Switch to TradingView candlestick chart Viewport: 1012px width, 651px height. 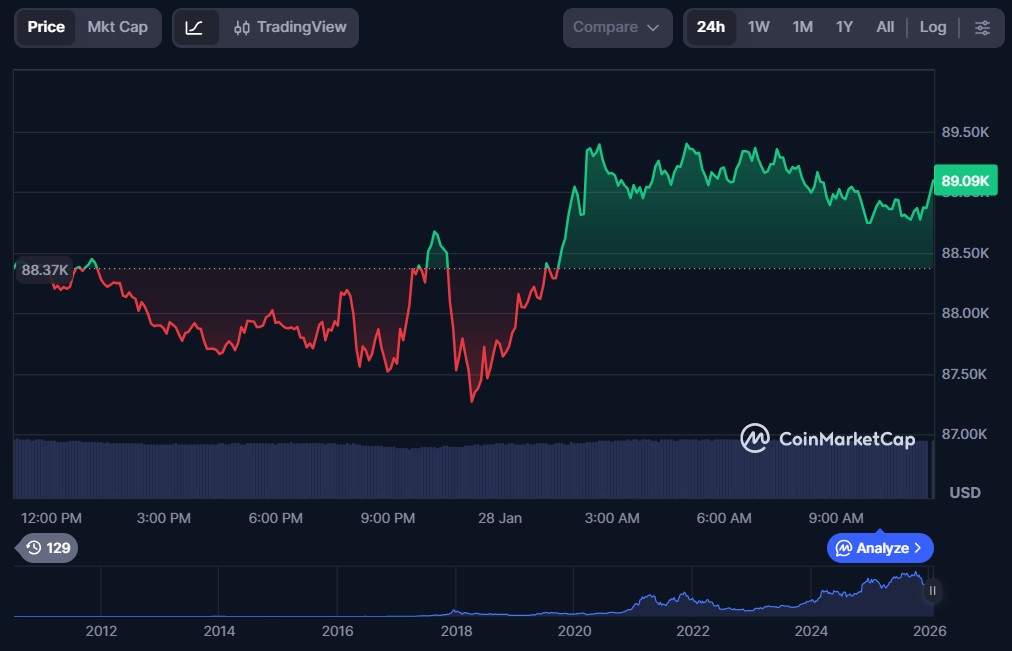point(290,28)
